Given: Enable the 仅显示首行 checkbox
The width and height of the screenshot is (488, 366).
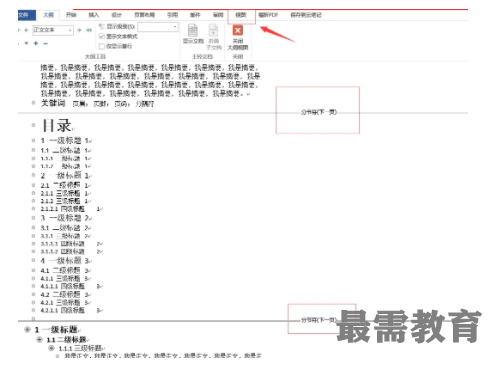Looking at the screenshot, I should pyautogui.click(x=102, y=46).
